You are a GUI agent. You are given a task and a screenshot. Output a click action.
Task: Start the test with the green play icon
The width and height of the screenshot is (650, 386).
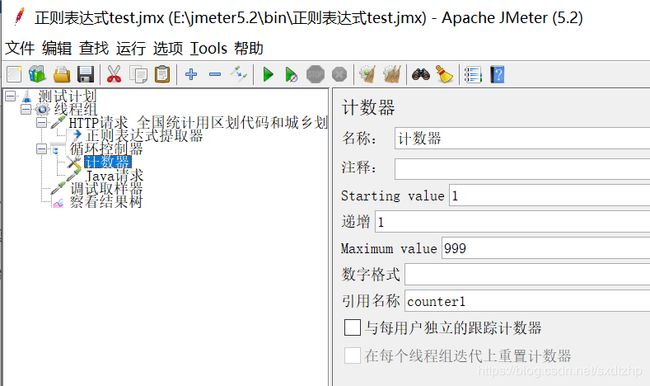coord(268,75)
